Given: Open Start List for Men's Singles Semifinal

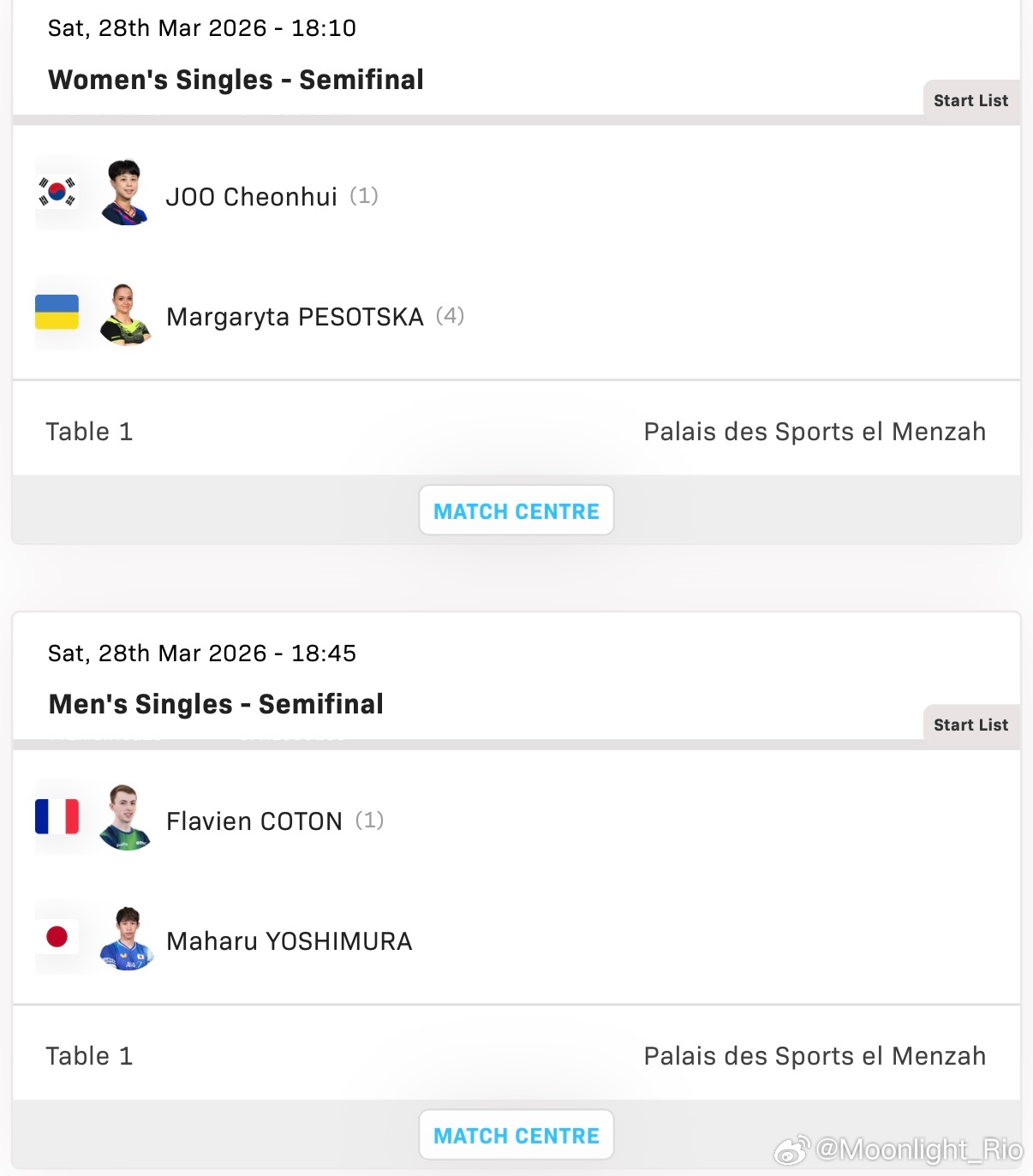Looking at the screenshot, I should click(x=970, y=725).
